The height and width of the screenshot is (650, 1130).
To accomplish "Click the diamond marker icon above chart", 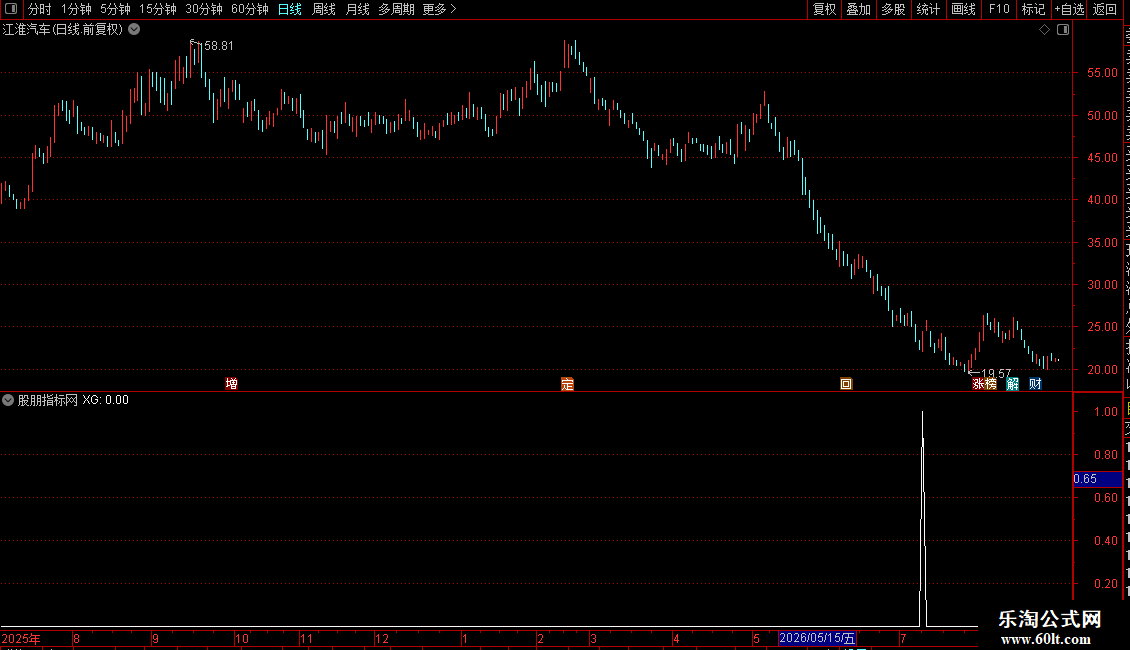I will (x=1044, y=30).
